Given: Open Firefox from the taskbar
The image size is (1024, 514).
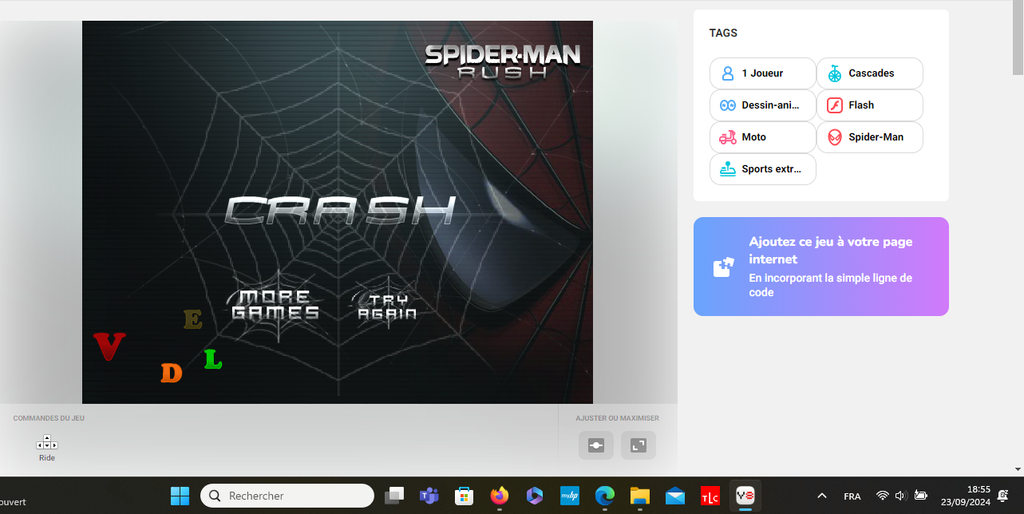Looking at the screenshot, I should pos(500,496).
